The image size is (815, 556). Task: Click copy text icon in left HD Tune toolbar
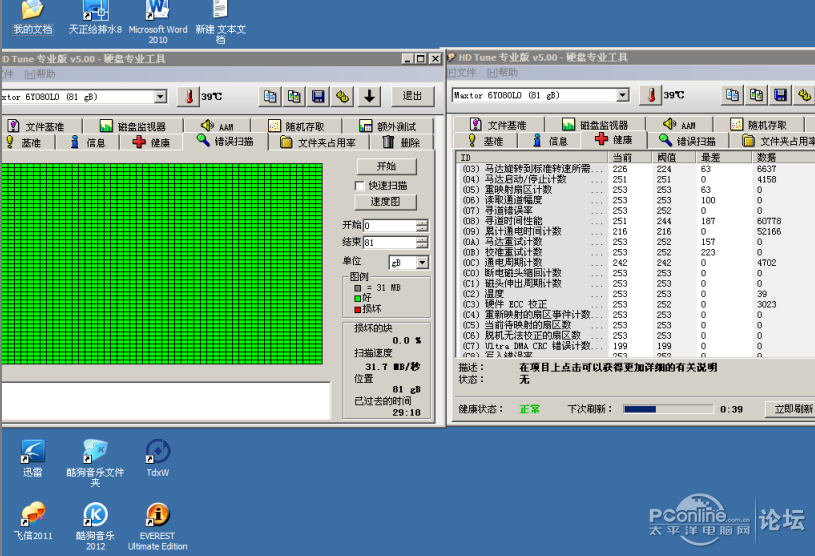pyautogui.click(x=270, y=97)
